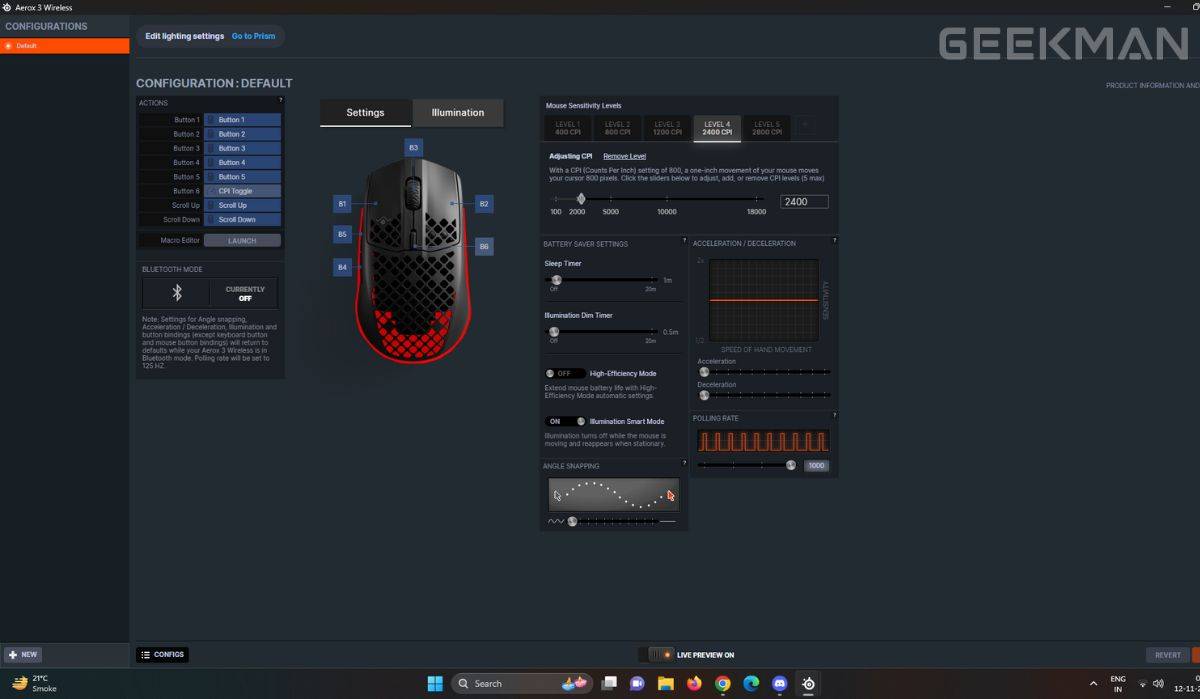1200x699 pixels.
Task: Open Scroll Up action dropdown
Action: click(x=242, y=205)
